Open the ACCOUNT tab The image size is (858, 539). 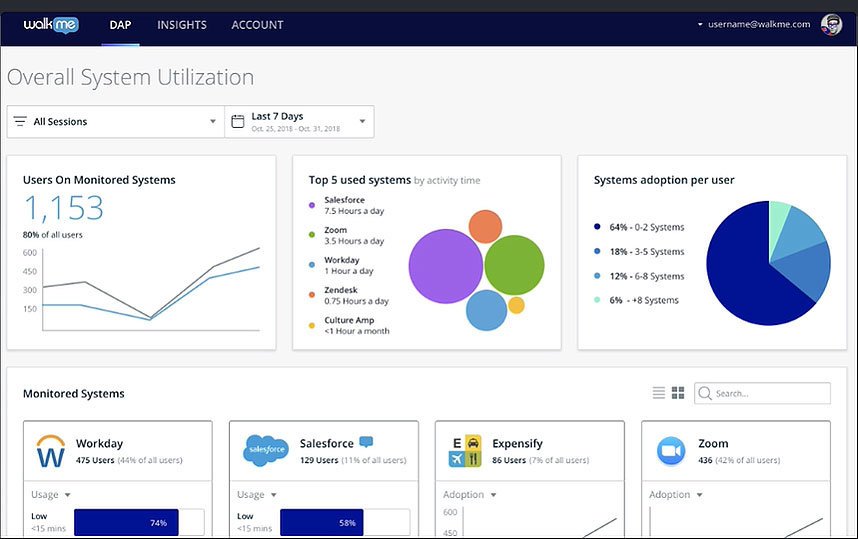(x=257, y=25)
